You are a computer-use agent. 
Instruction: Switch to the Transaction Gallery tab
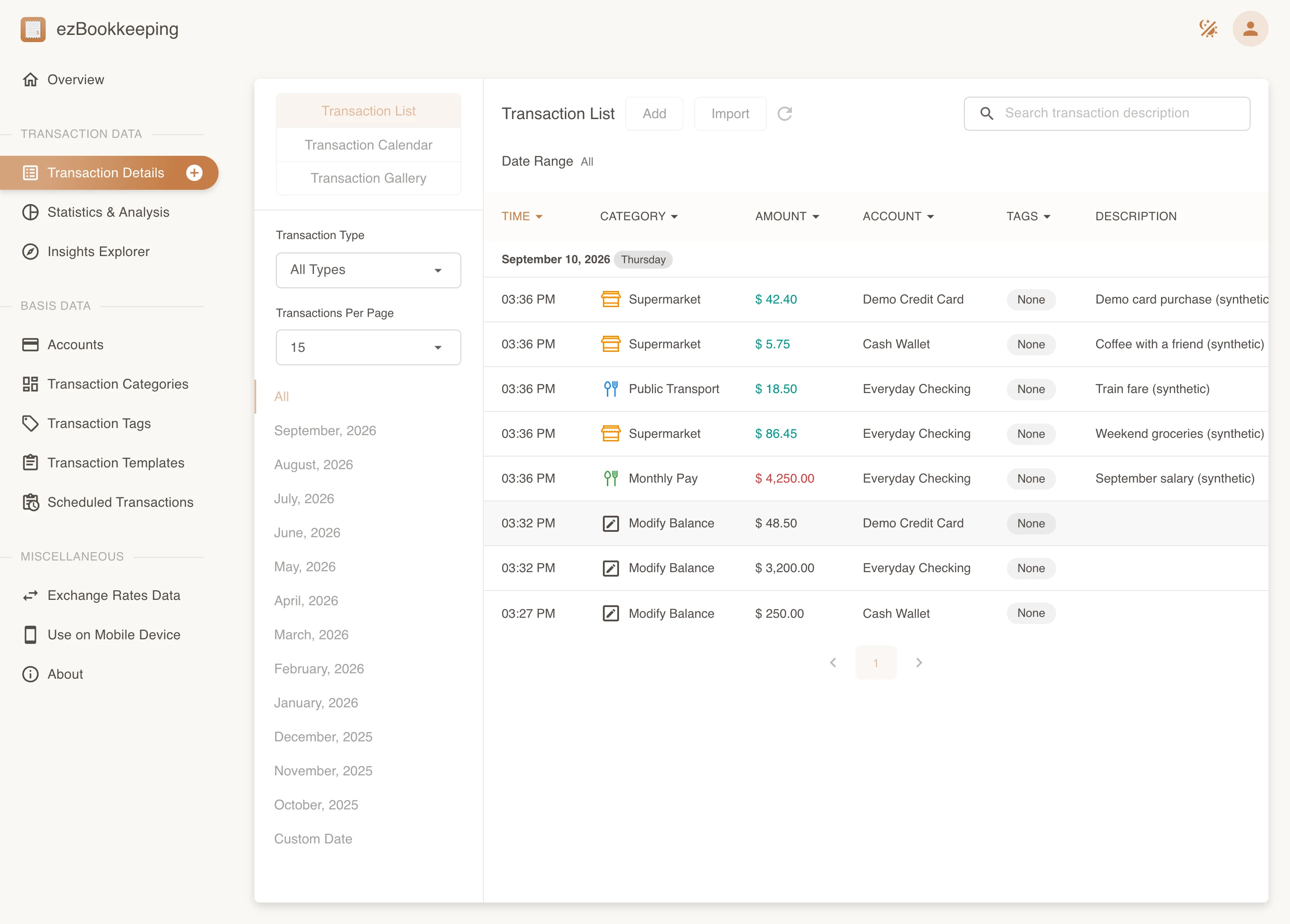(368, 178)
